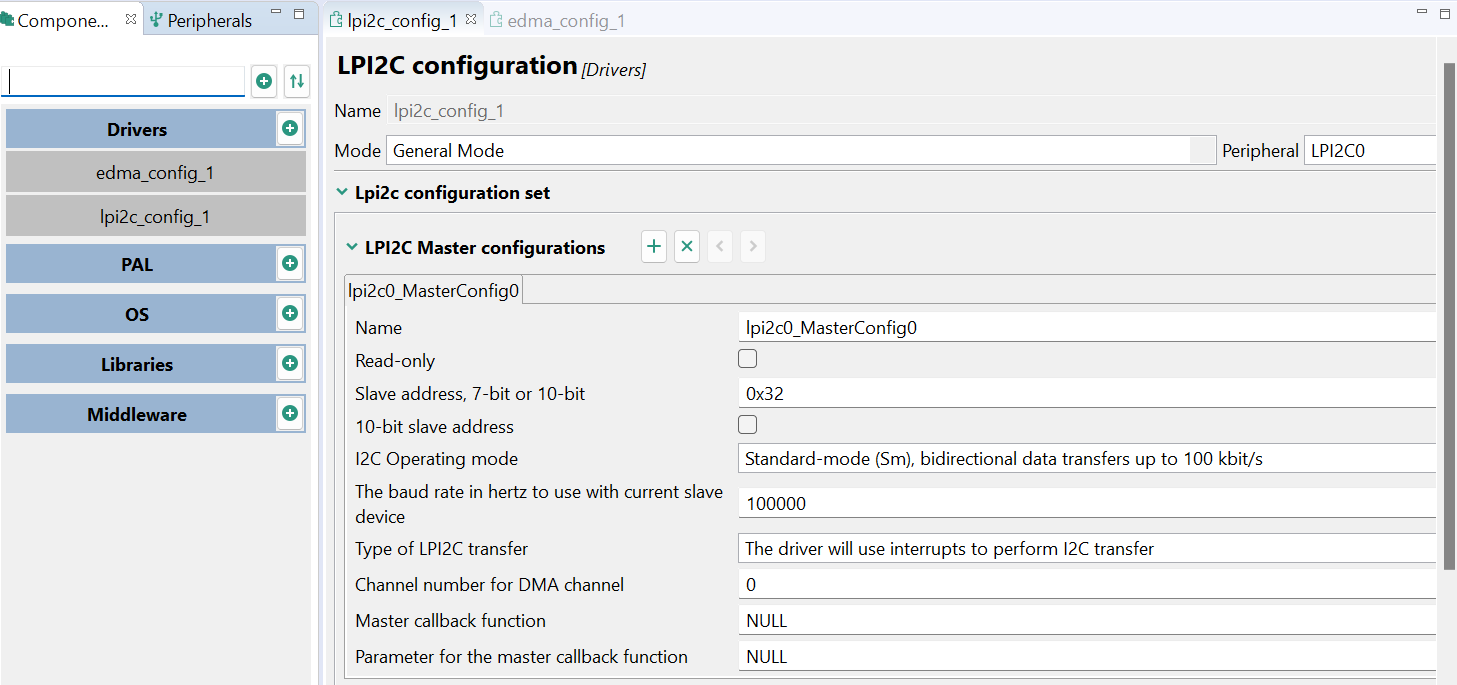This screenshot has height=685, width=1457.
Task: Move the master configuration tab left
Action: [720, 247]
